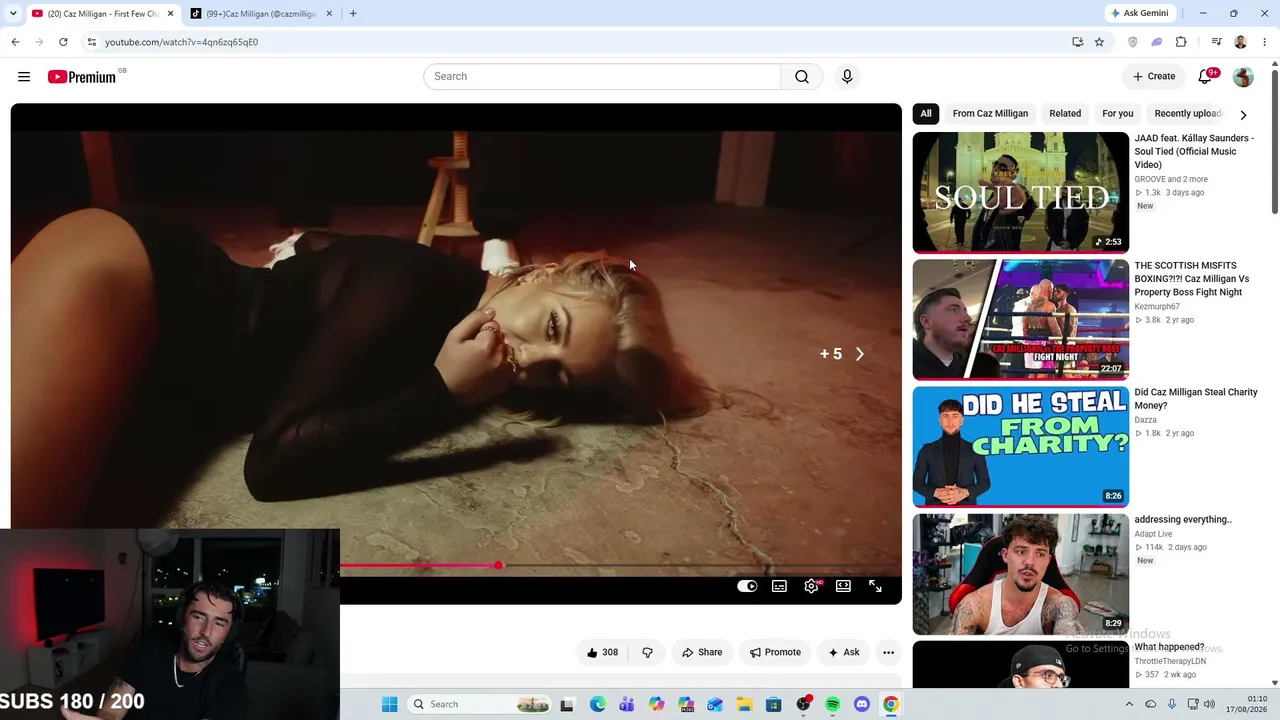Open the YouTube guide hamburger menu
Image resolution: width=1280 pixels, height=720 pixels.
24,77
